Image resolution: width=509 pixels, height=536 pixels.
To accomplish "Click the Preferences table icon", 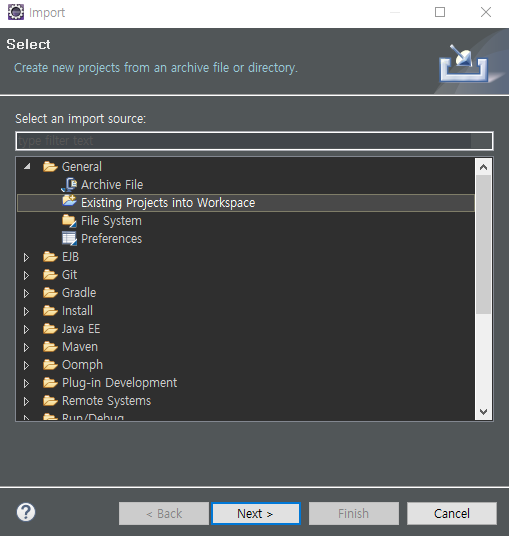I will click(x=69, y=239).
